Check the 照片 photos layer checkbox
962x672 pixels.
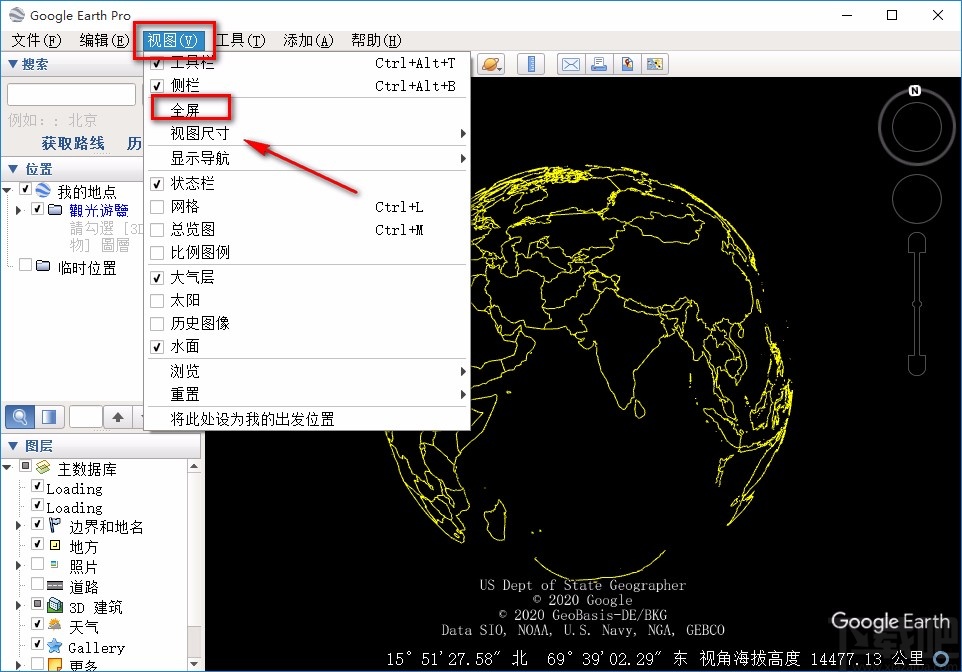[37, 564]
